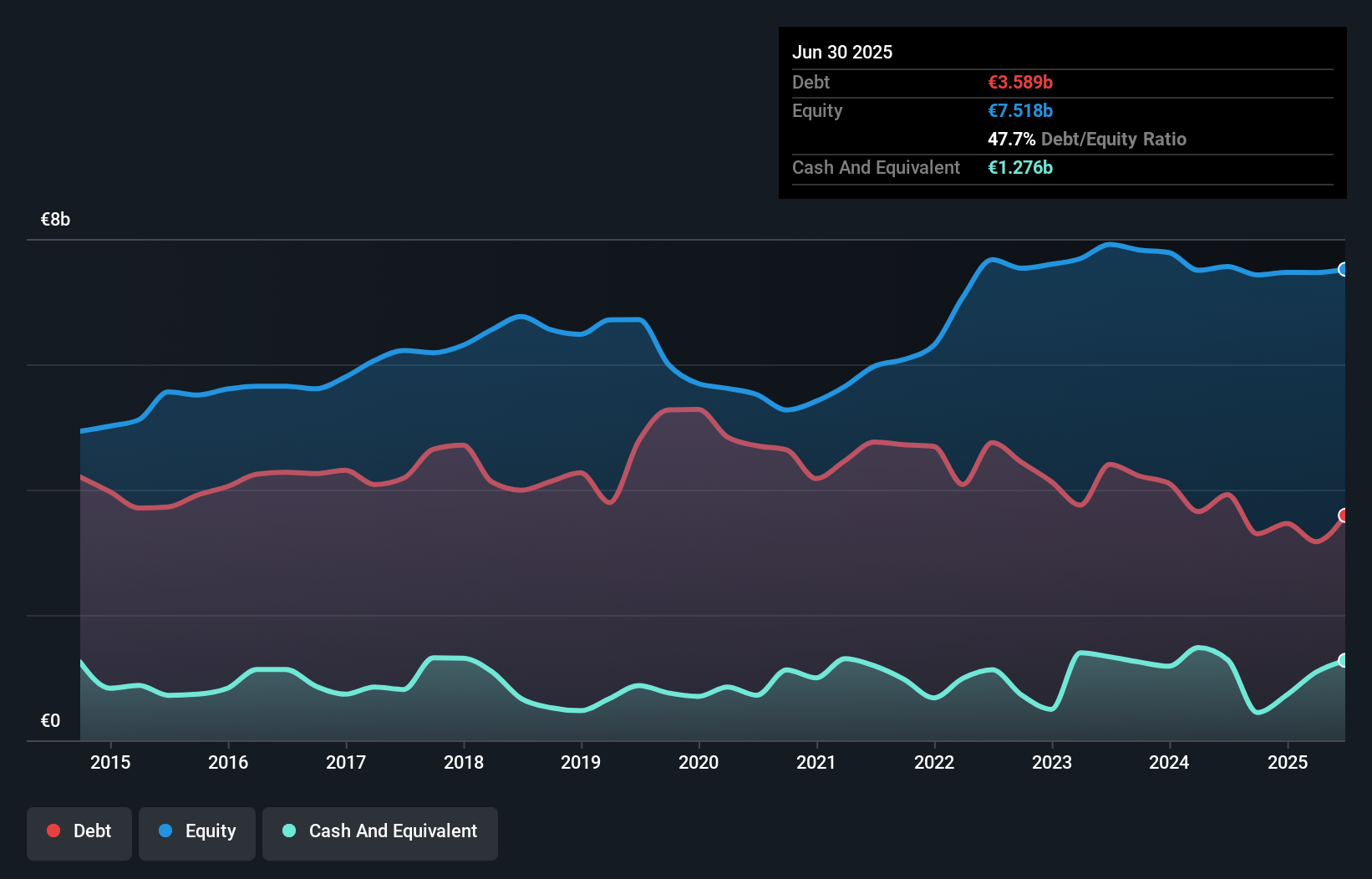1372x879 pixels.
Task: Click the Jun 30 2025 tooltip date
Action: click(842, 53)
